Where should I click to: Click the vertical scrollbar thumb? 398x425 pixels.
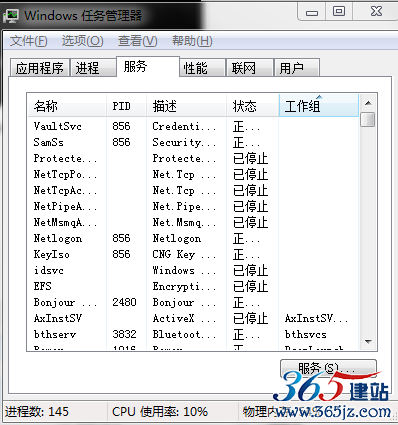coord(368,119)
